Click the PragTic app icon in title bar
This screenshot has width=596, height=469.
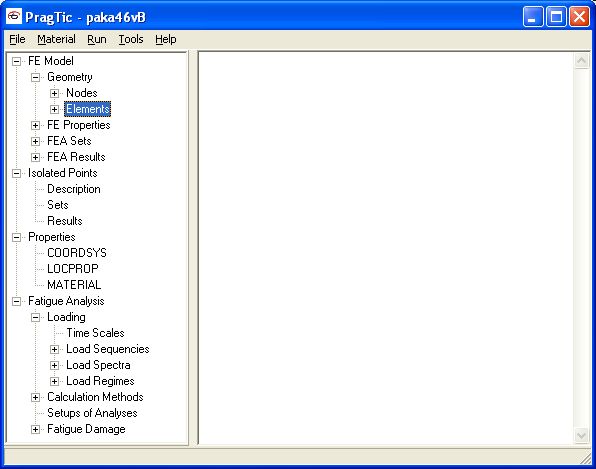[14, 17]
